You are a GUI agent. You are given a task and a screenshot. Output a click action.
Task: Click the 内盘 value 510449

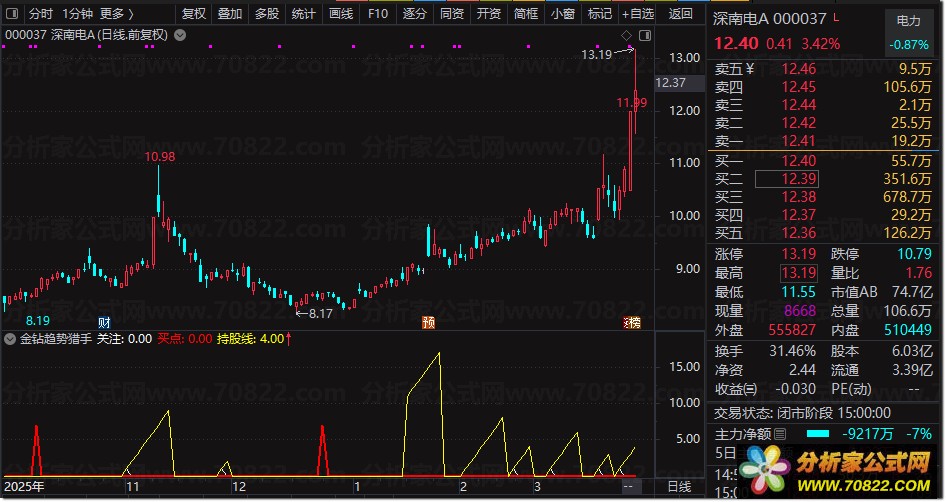click(x=908, y=330)
